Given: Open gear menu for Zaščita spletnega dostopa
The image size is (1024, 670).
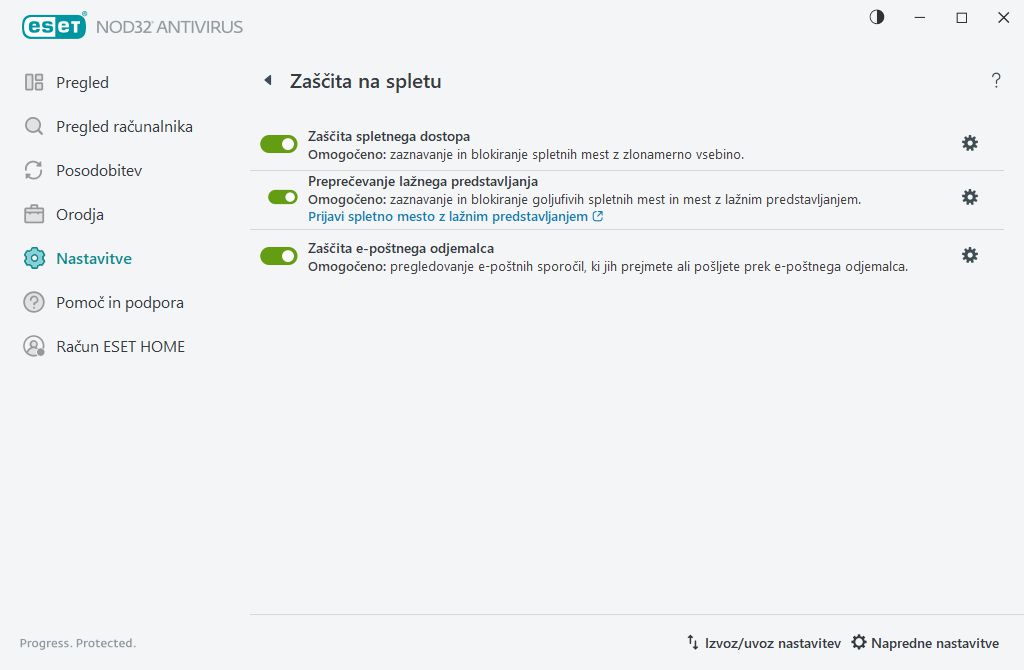Looking at the screenshot, I should [x=969, y=143].
